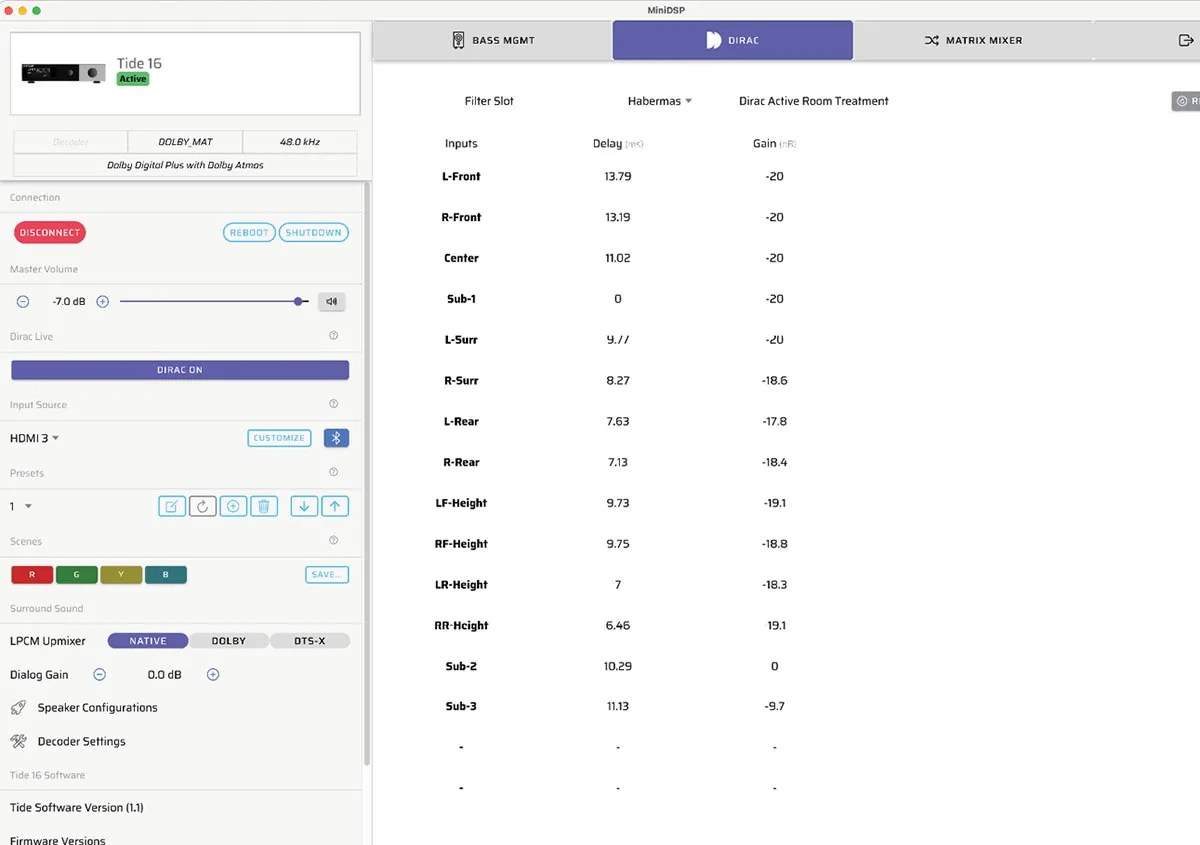1200x845 pixels.
Task: Open the Dirac Live help icon
Action: (334, 336)
